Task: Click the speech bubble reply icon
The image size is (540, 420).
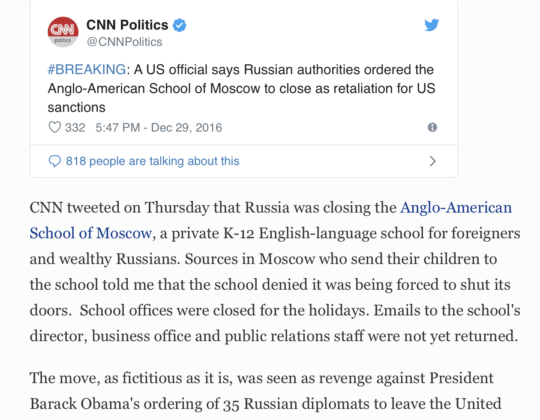Action: pyautogui.click(x=55, y=161)
